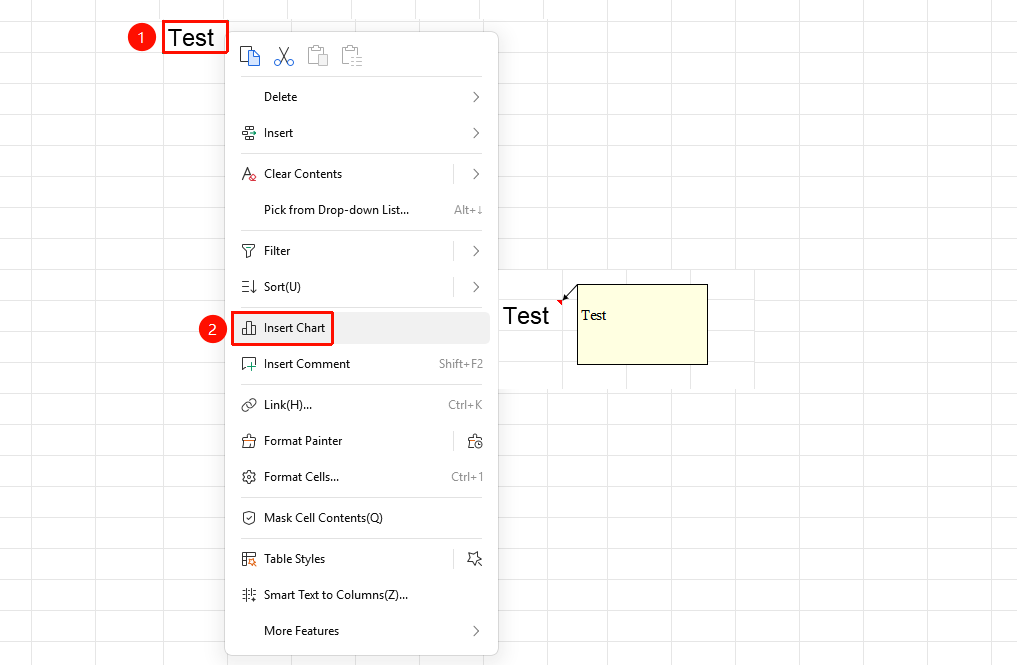Click the Delete menu entry
The height and width of the screenshot is (665, 1017).
click(361, 97)
